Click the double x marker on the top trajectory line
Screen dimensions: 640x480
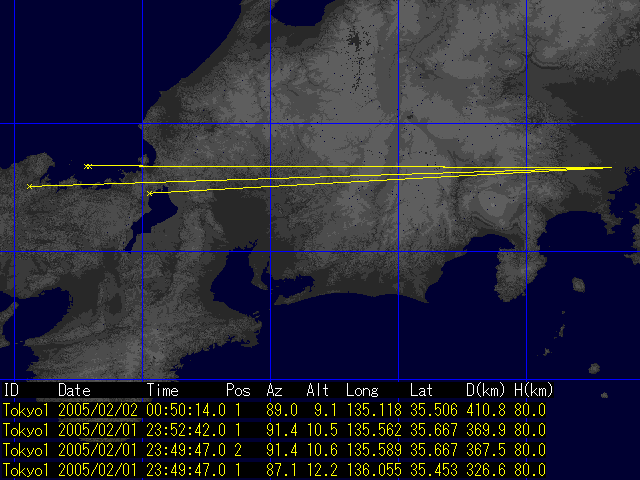88,166
